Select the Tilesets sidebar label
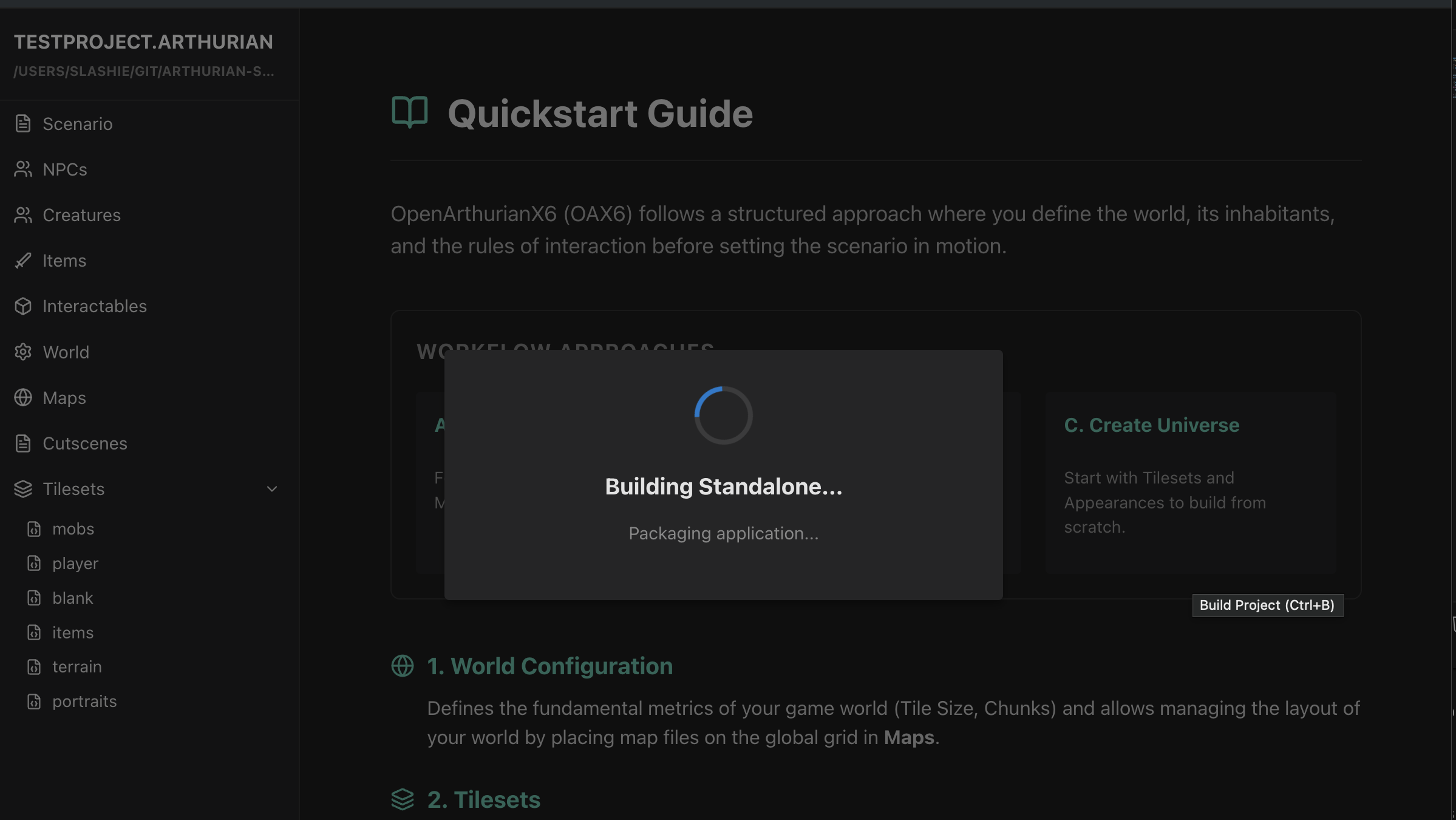This screenshot has width=1456, height=820. click(x=73, y=489)
